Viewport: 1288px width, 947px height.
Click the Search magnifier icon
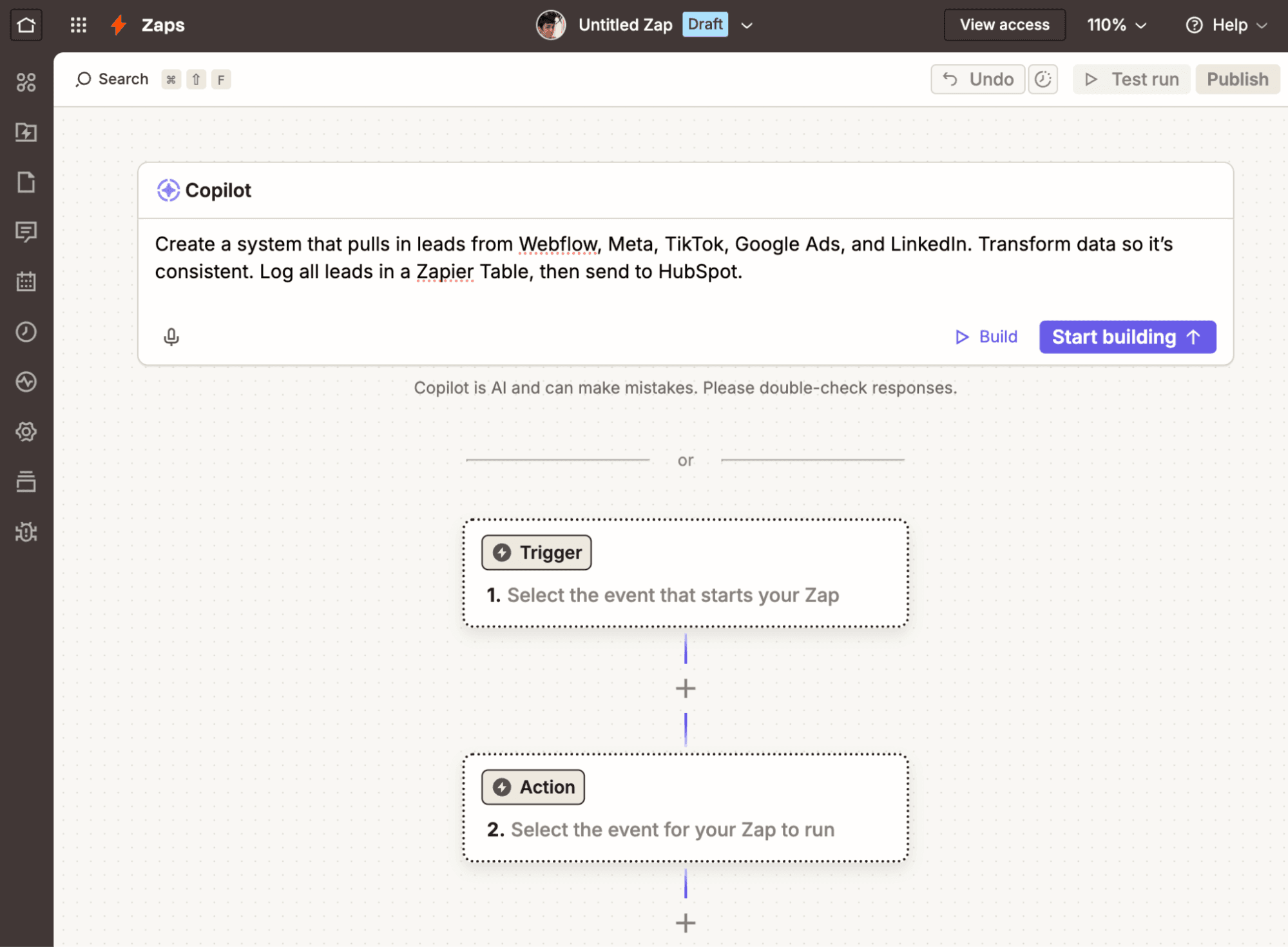83,79
